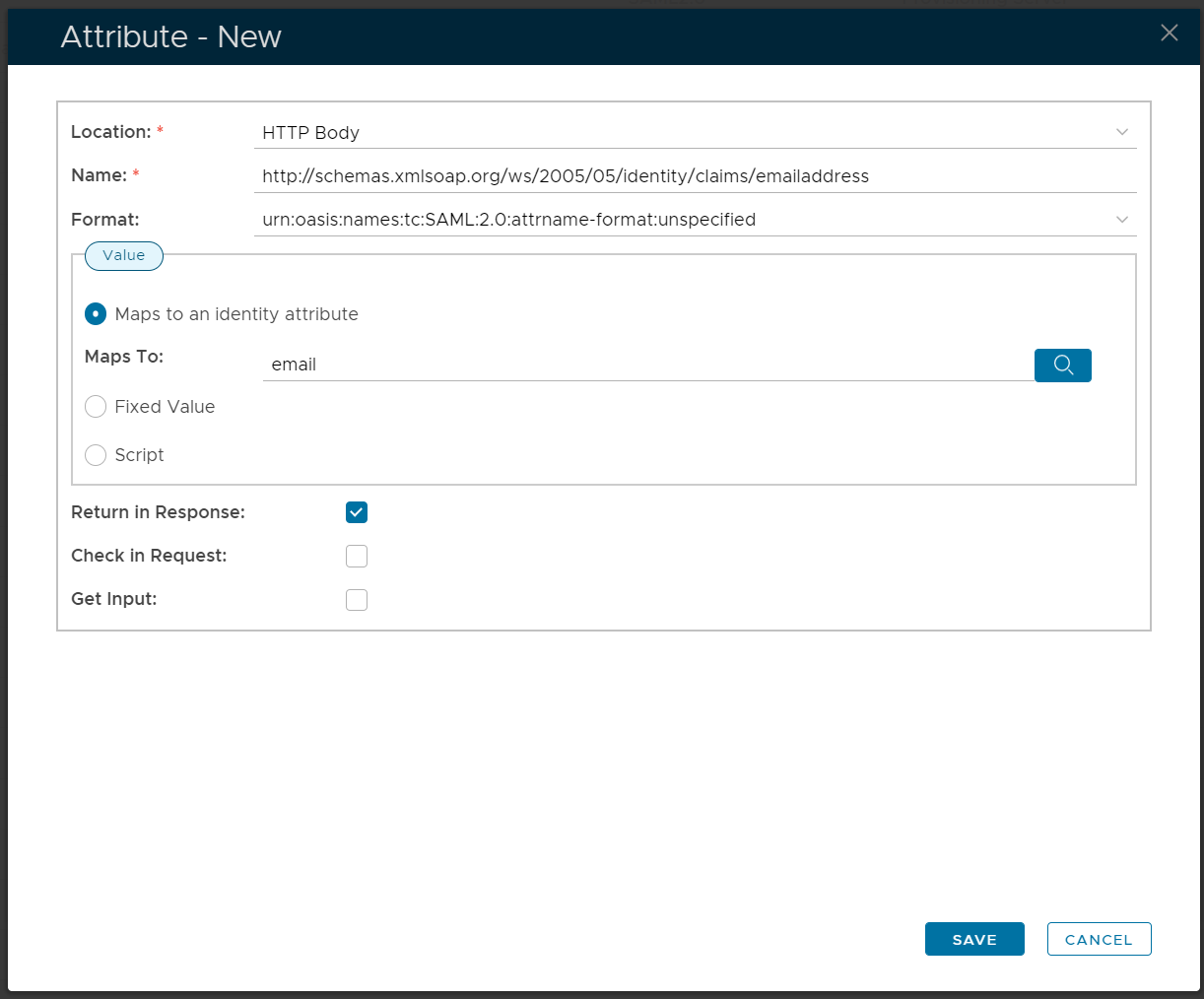The width and height of the screenshot is (1204, 999).
Task: Choose the Script radio option
Action: point(96,455)
